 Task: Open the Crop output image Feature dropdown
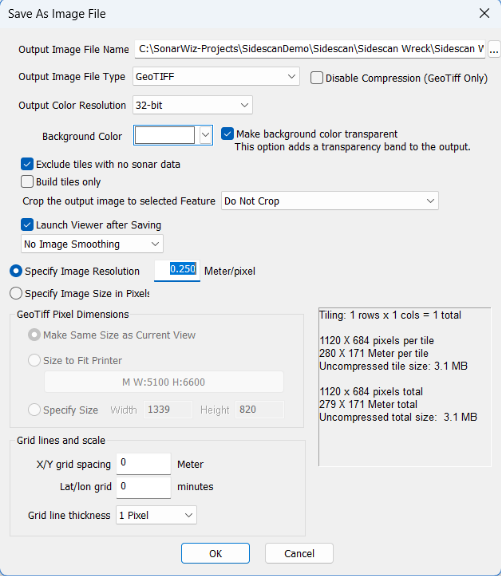pyautogui.click(x=329, y=201)
